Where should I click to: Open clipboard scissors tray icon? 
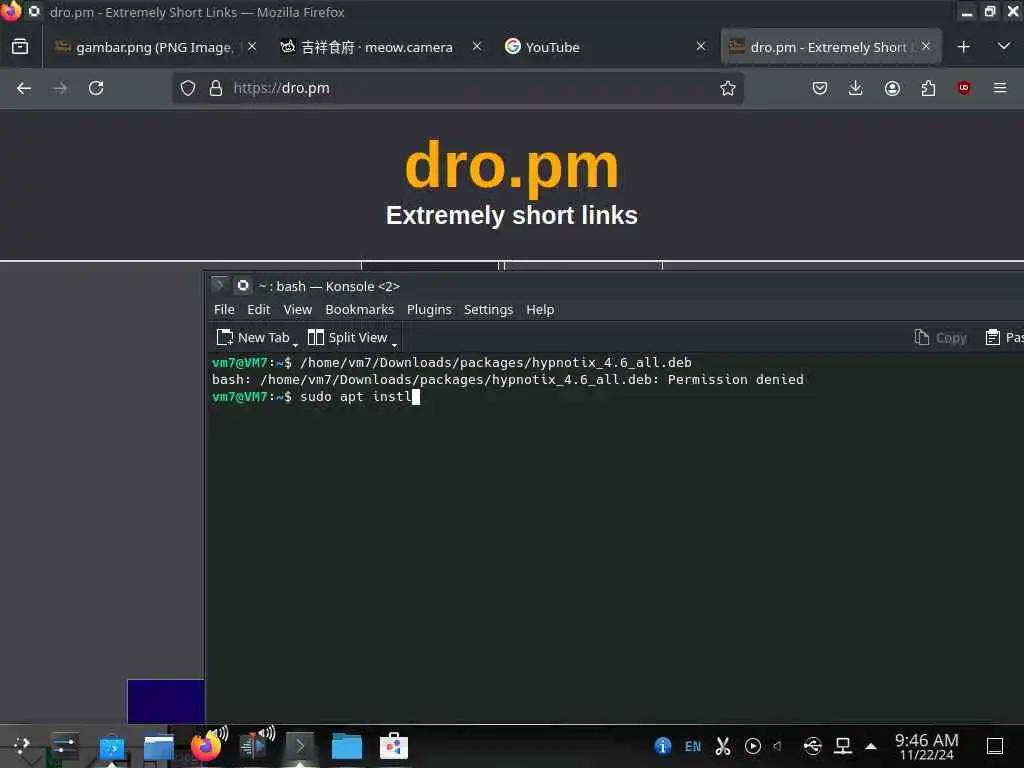pos(723,746)
